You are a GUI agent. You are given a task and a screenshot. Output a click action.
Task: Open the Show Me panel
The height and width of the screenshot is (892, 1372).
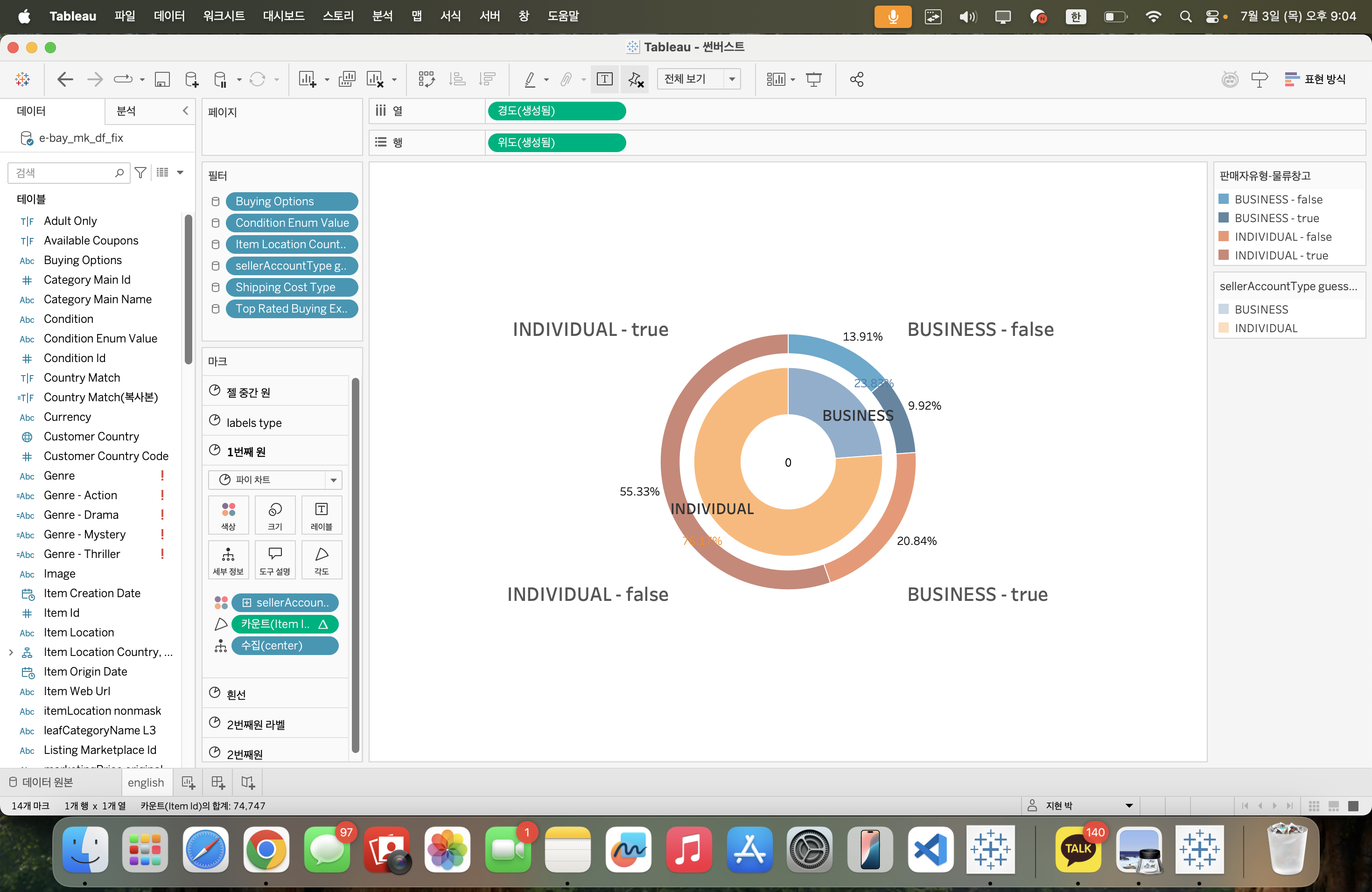[1315, 79]
